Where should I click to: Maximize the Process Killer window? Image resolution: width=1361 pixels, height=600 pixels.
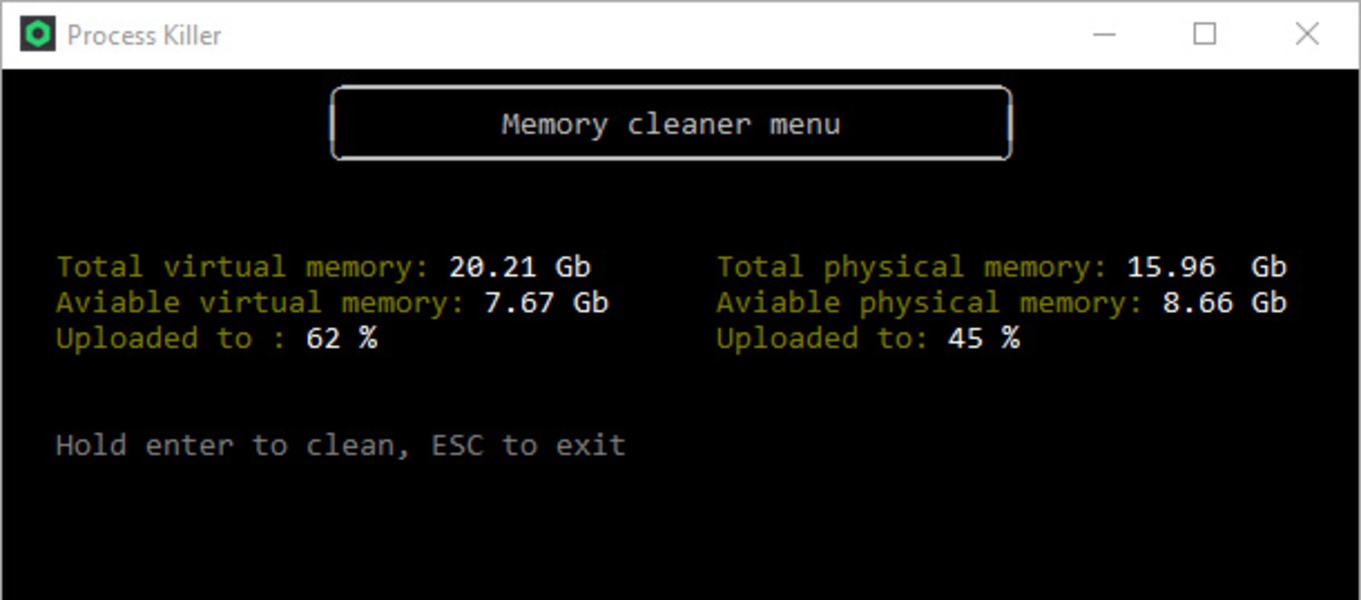click(x=1205, y=35)
